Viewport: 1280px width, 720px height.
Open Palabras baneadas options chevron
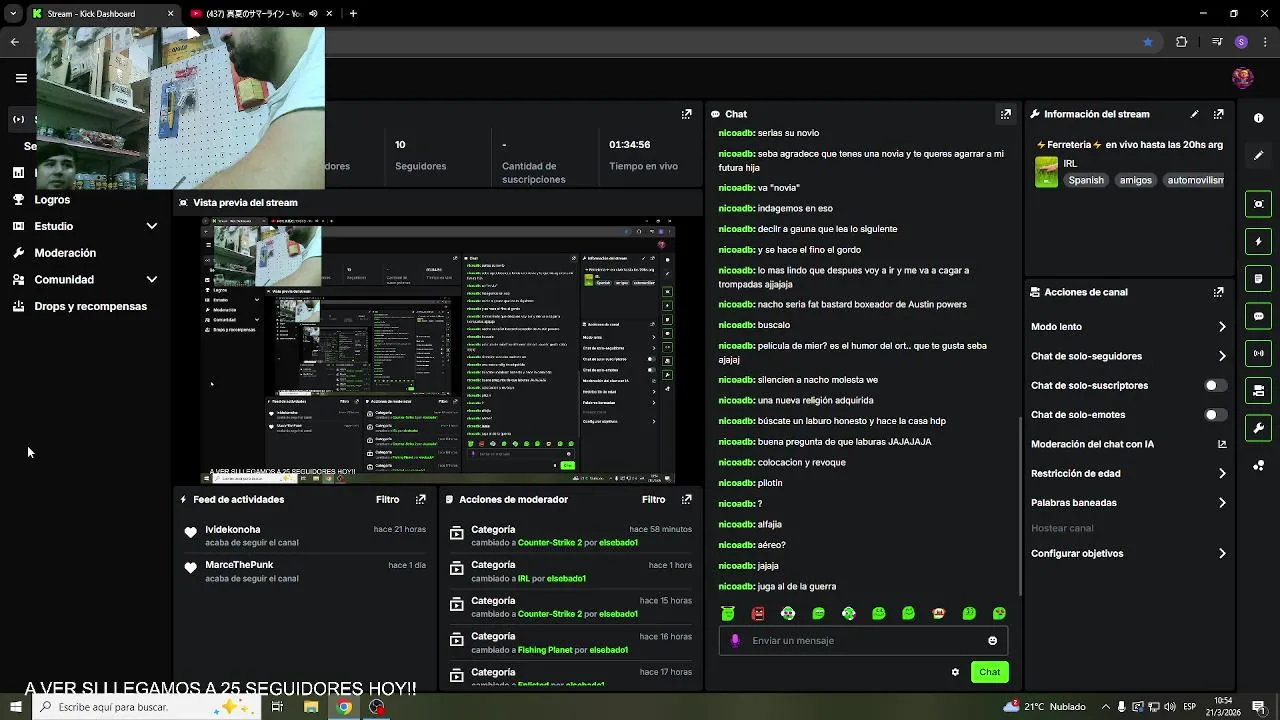click(x=1222, y=503)
